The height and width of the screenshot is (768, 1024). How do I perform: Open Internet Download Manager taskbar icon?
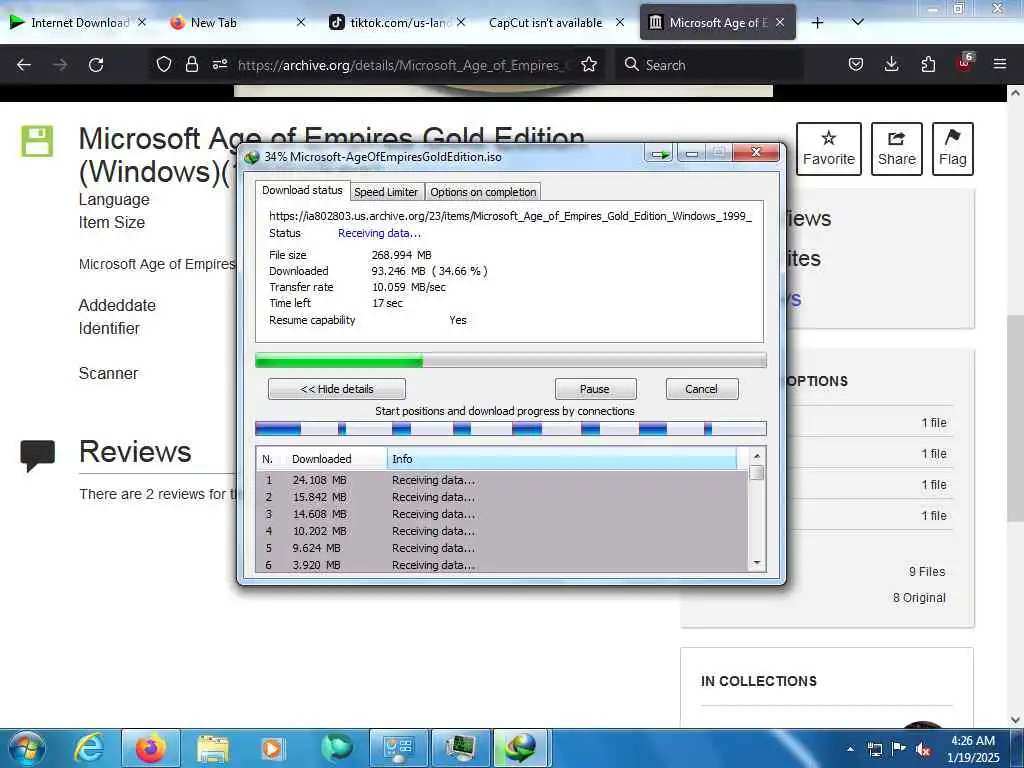point(521,748)
